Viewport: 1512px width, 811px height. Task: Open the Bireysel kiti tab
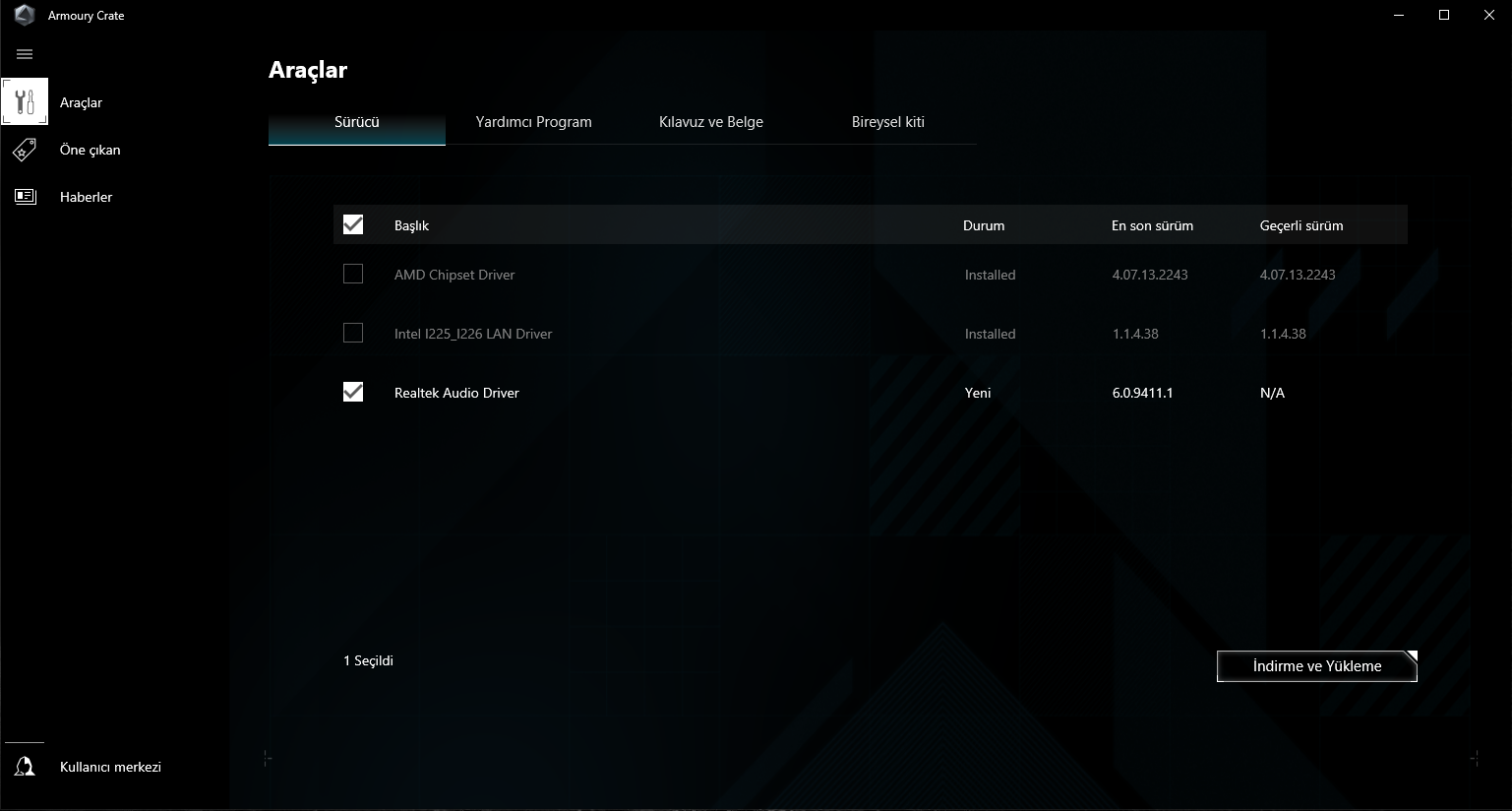[888, 122]
